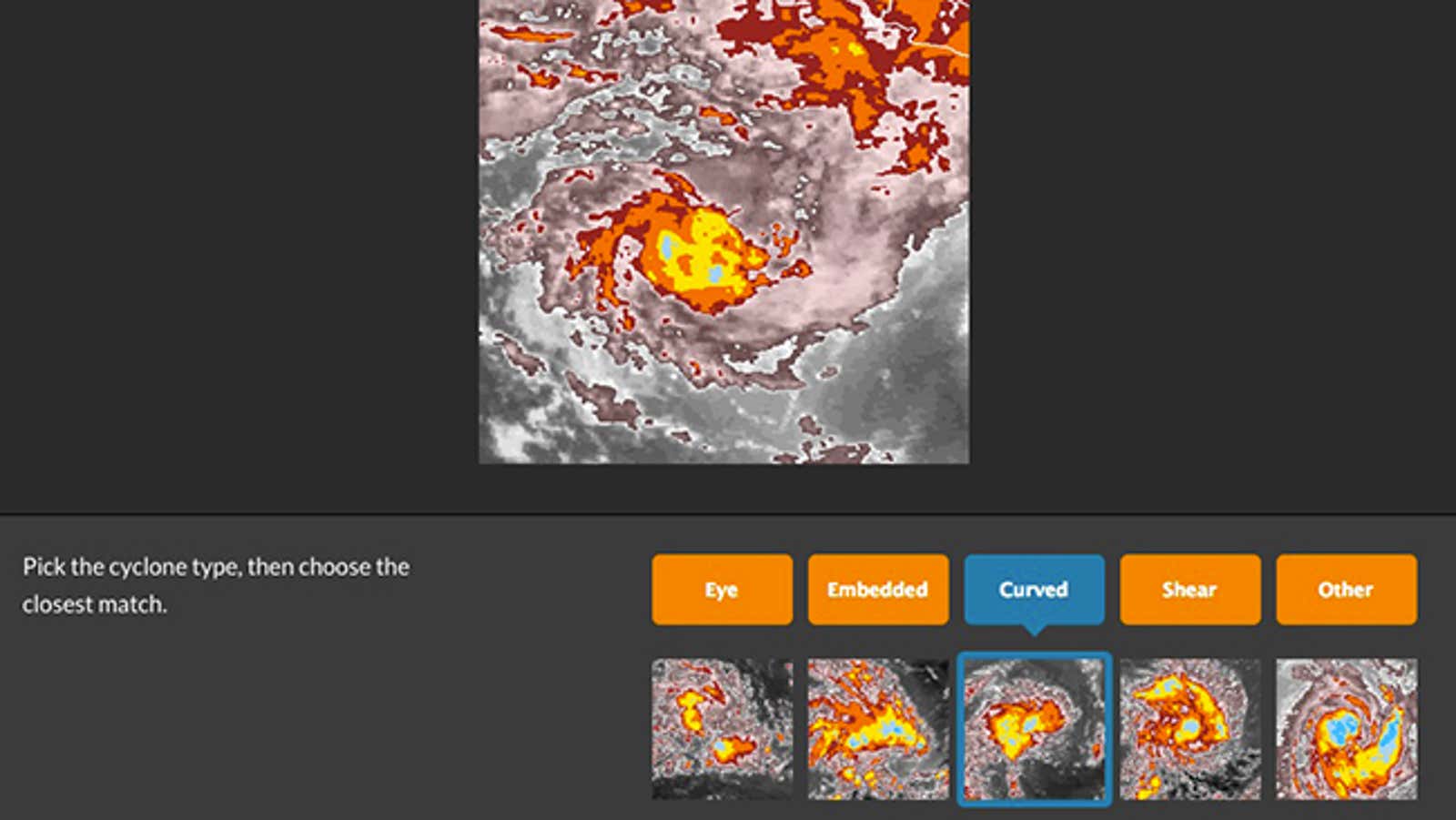Select the example thumbnail below Embedded
The image size is (1456, 820).
[878, 729]
